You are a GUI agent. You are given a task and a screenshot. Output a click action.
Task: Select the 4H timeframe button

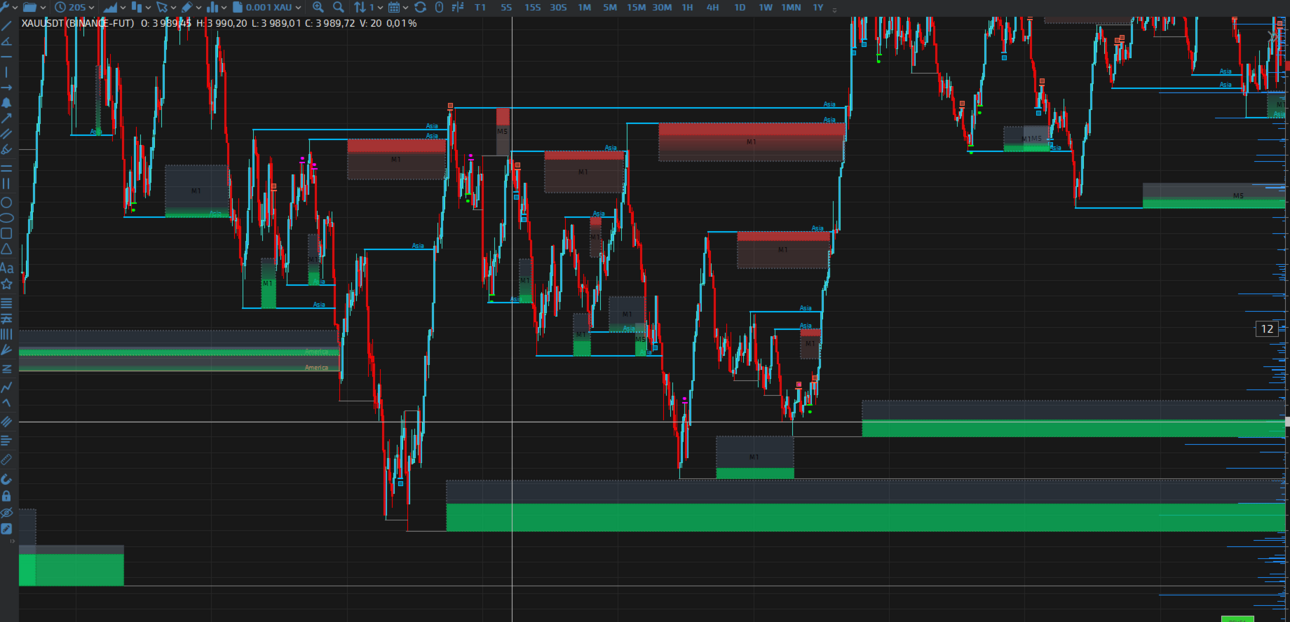(x=712, y=7)
